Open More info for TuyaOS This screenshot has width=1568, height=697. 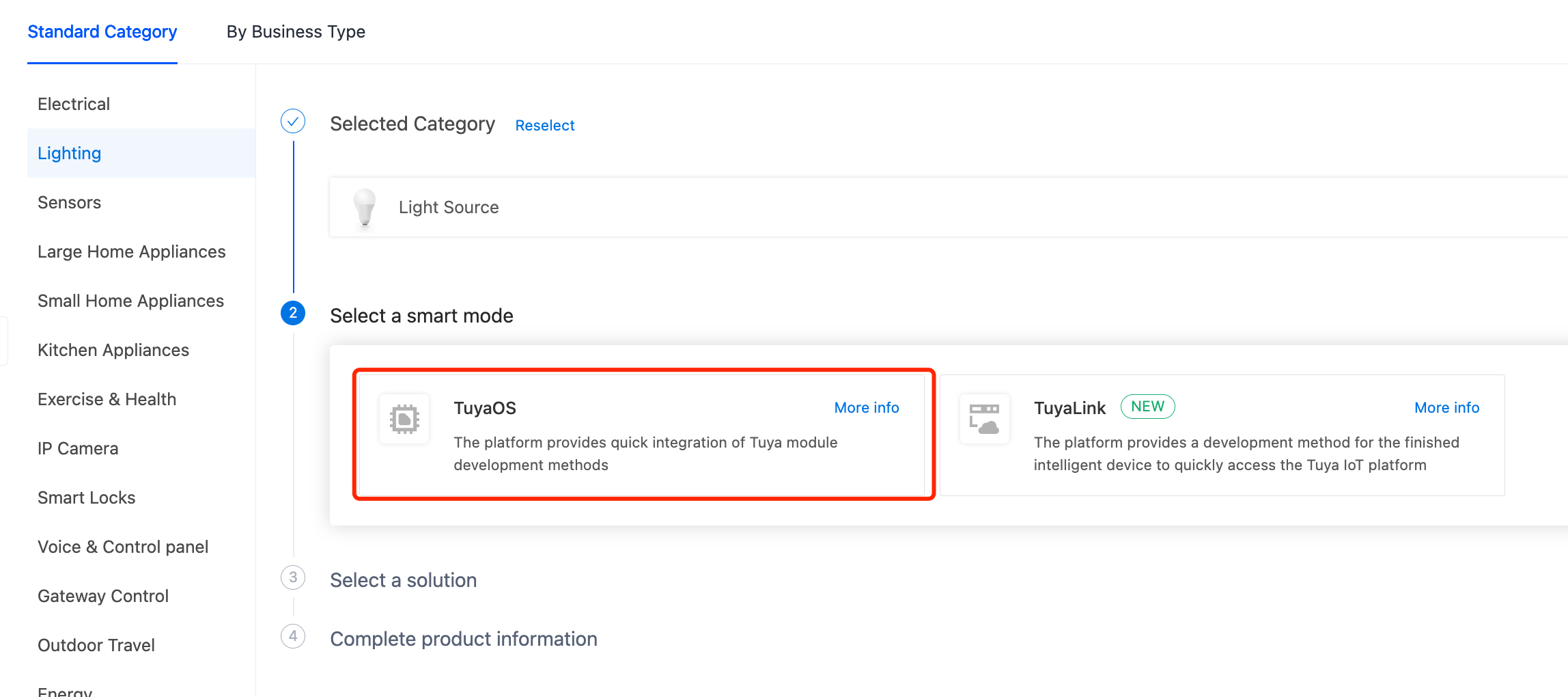pos(867,408)
